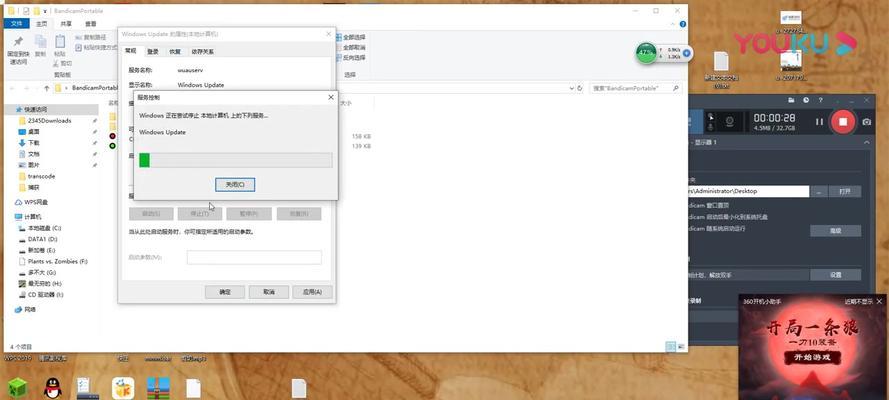Select CD 驱动器 (I:) in the sidebar

tap(45, 295)
